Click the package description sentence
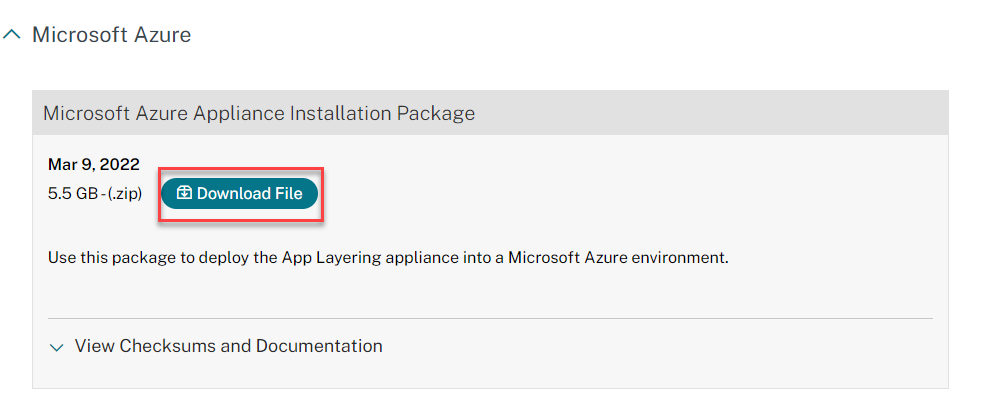The image size is (991, 400). pos(388,258)
